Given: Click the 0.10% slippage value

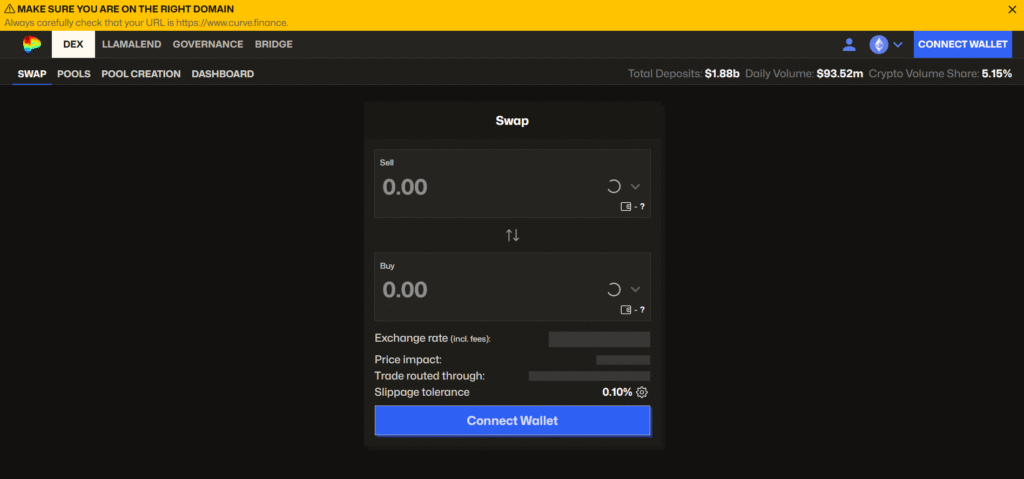Looking at the screenshot, I should (617, 392).
